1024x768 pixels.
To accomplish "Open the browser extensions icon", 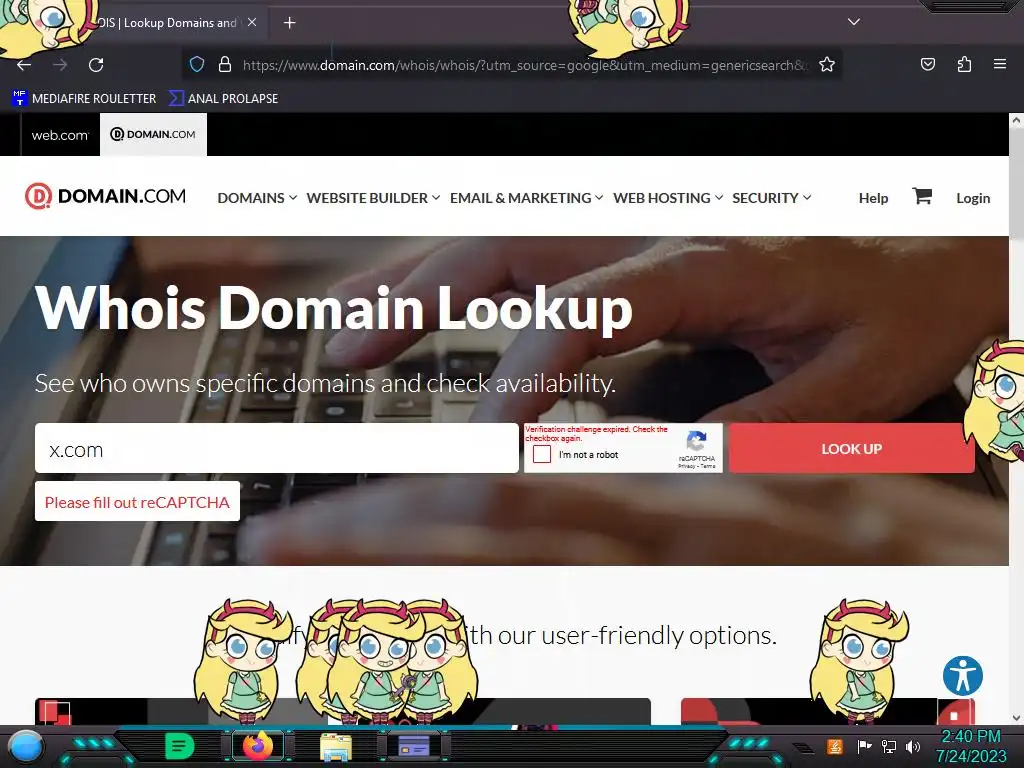I will point(964,64).
